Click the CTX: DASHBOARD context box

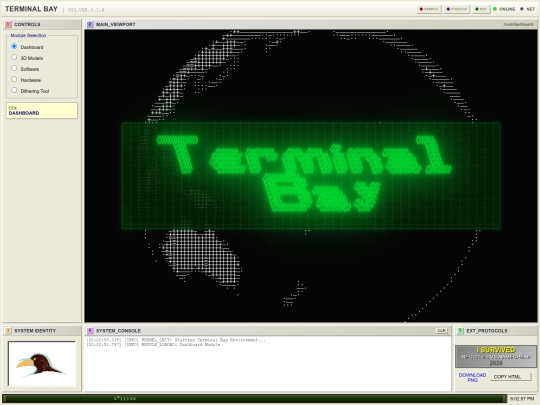tap(42, 111)
